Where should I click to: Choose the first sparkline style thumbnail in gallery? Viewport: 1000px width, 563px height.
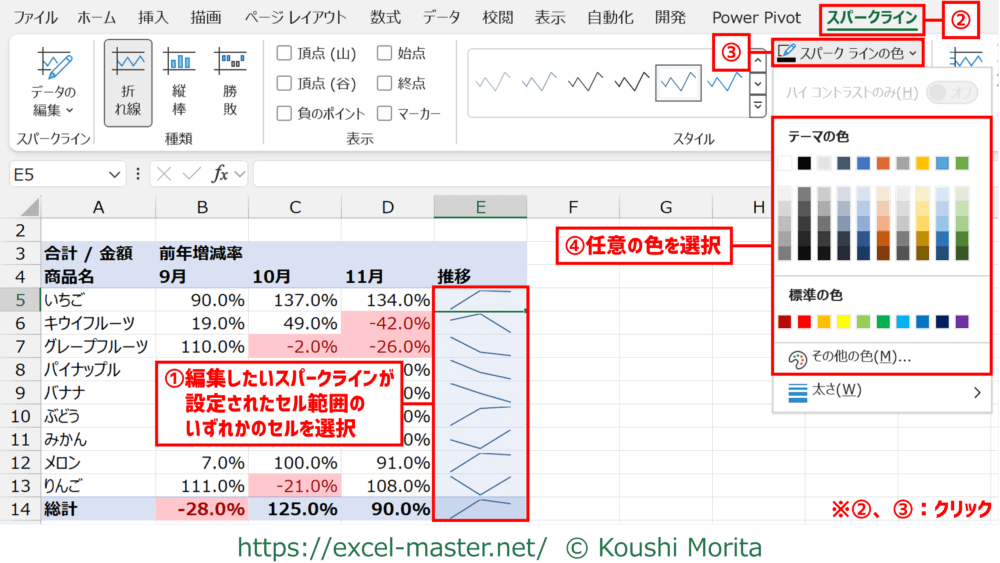coord(498,82)
